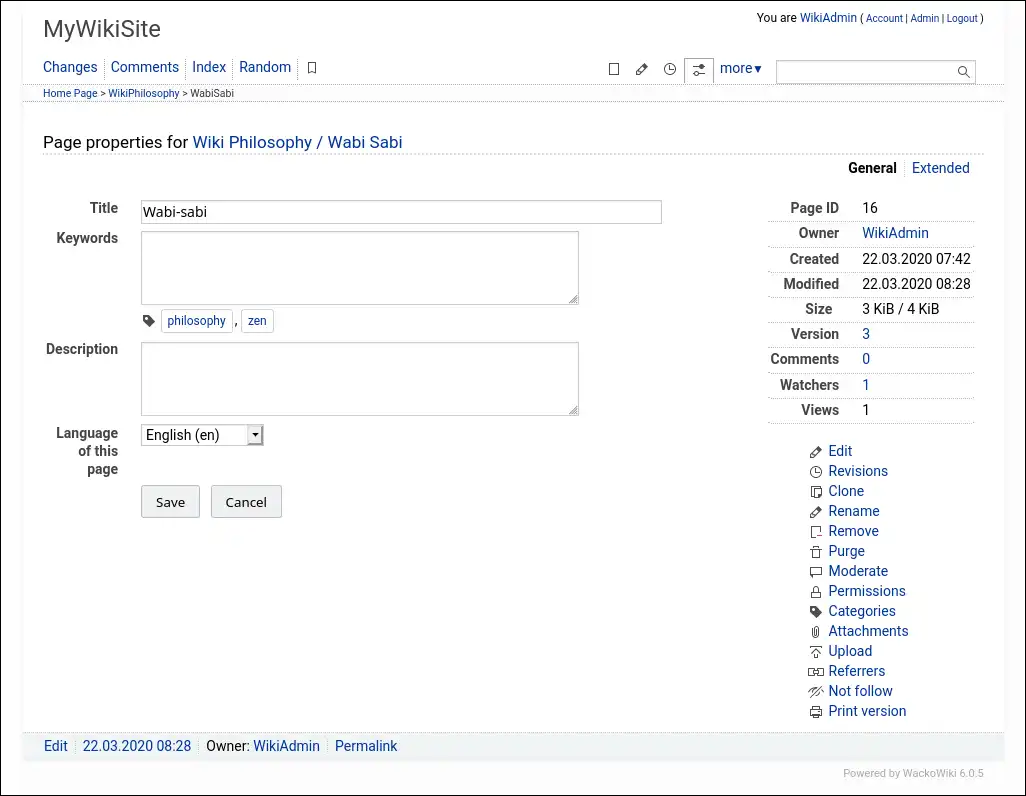Viewport: 1026px width, 796px height.
Task: Click the pencil edit icon in top toolbar
Action: 642,69
